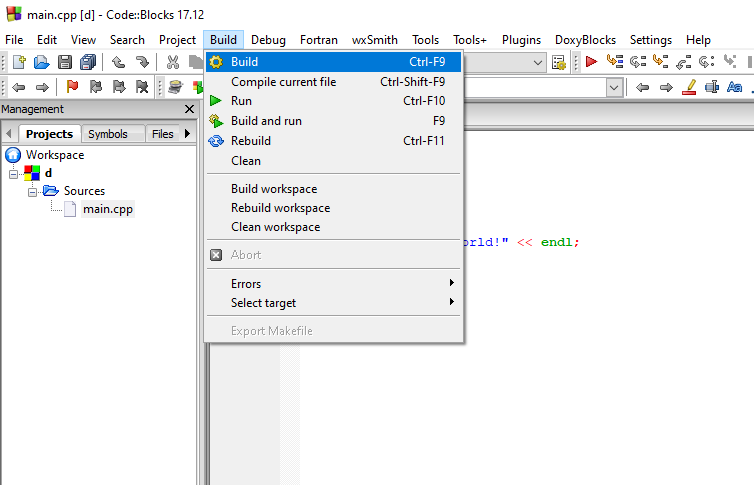Select Run in the Build menu

(333, 101)
